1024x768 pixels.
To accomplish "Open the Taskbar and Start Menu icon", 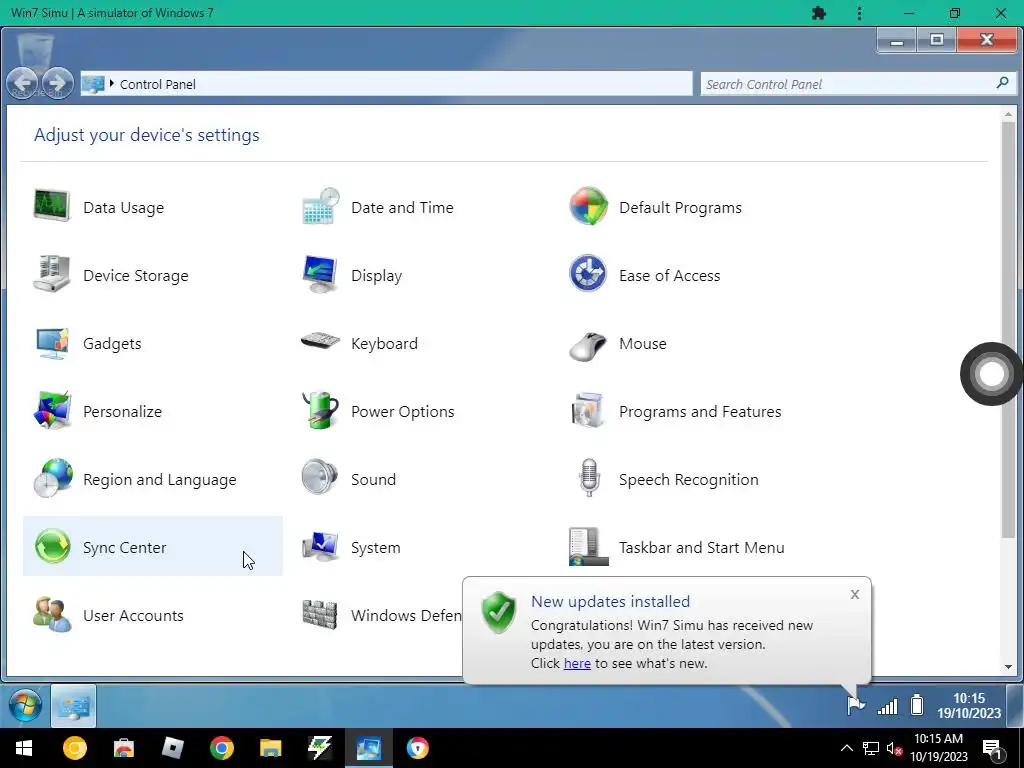I will coord(588,547).
